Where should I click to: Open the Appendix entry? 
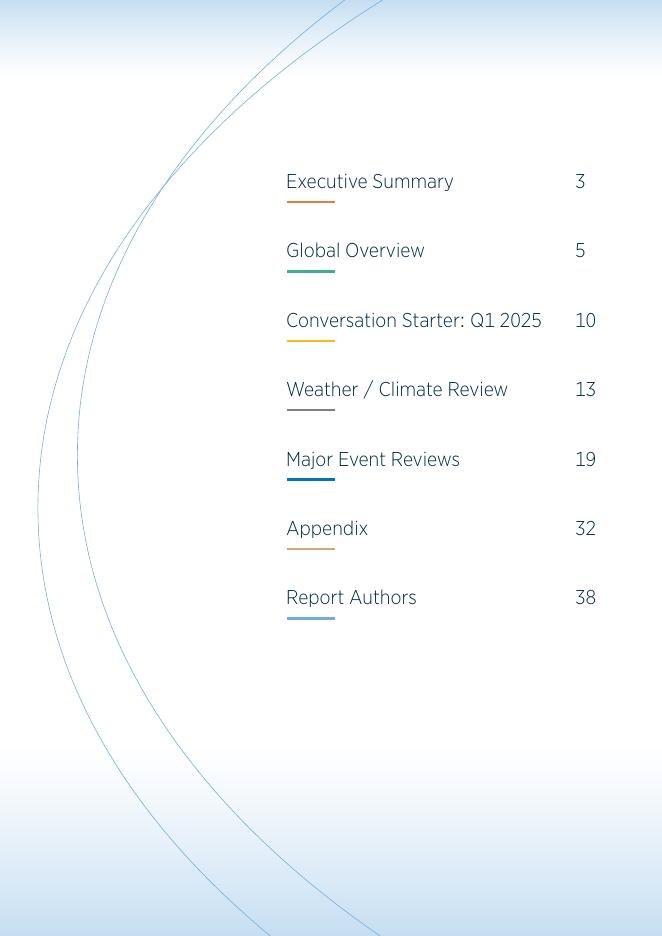pos(327,529)
